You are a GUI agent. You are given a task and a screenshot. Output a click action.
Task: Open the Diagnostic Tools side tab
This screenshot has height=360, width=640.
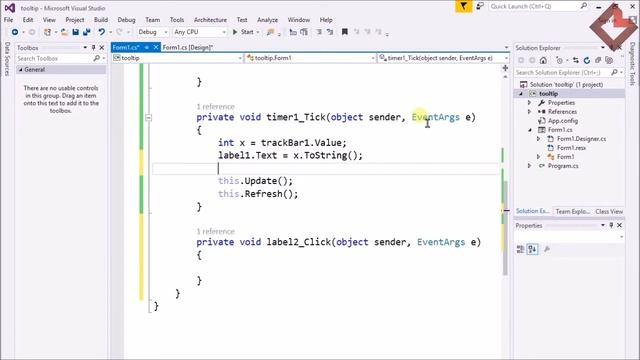coord(632,63)
